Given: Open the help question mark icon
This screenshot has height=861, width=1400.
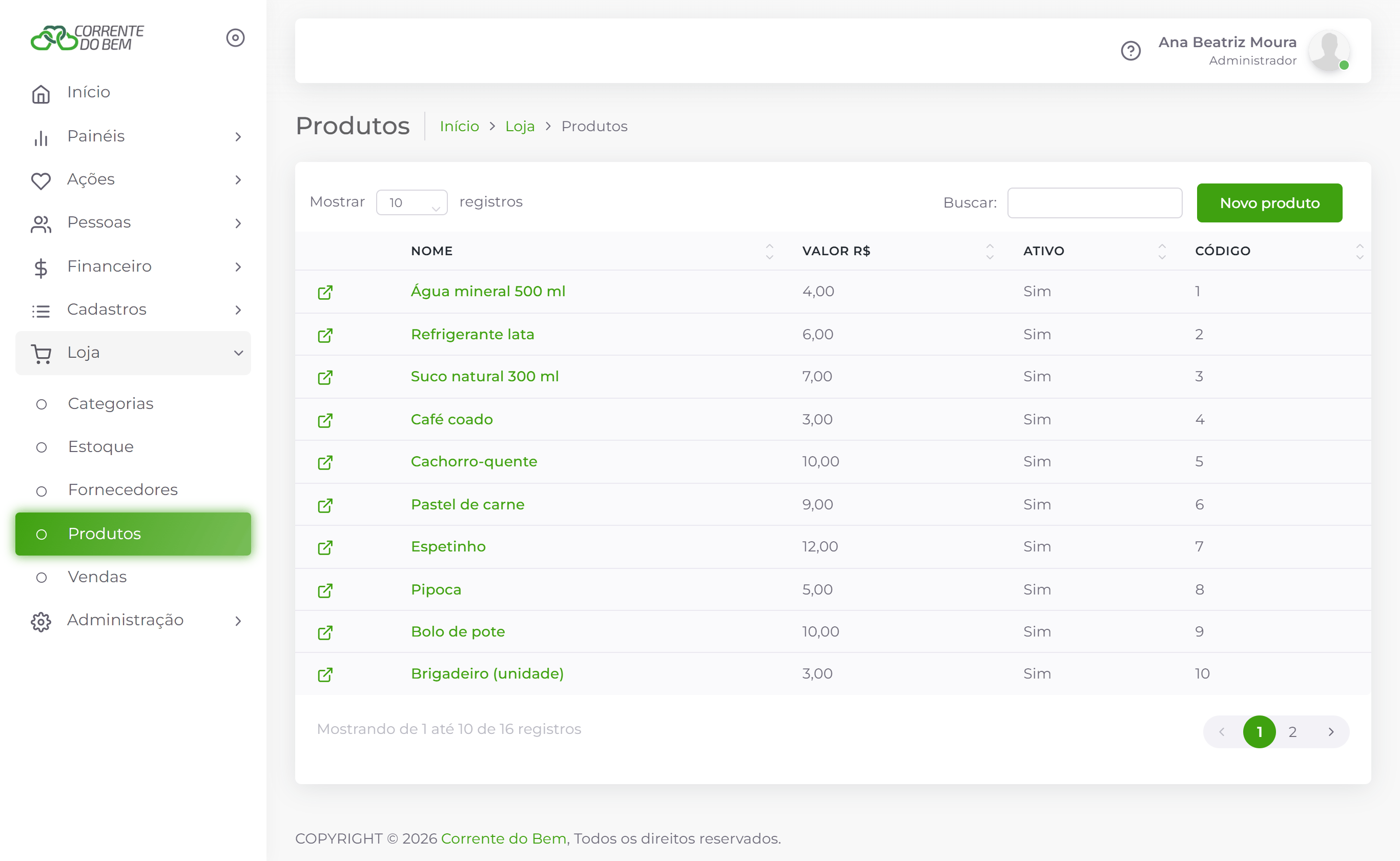Looking at the screenshot, I should pyautogui.click(x=1130, y=51).
